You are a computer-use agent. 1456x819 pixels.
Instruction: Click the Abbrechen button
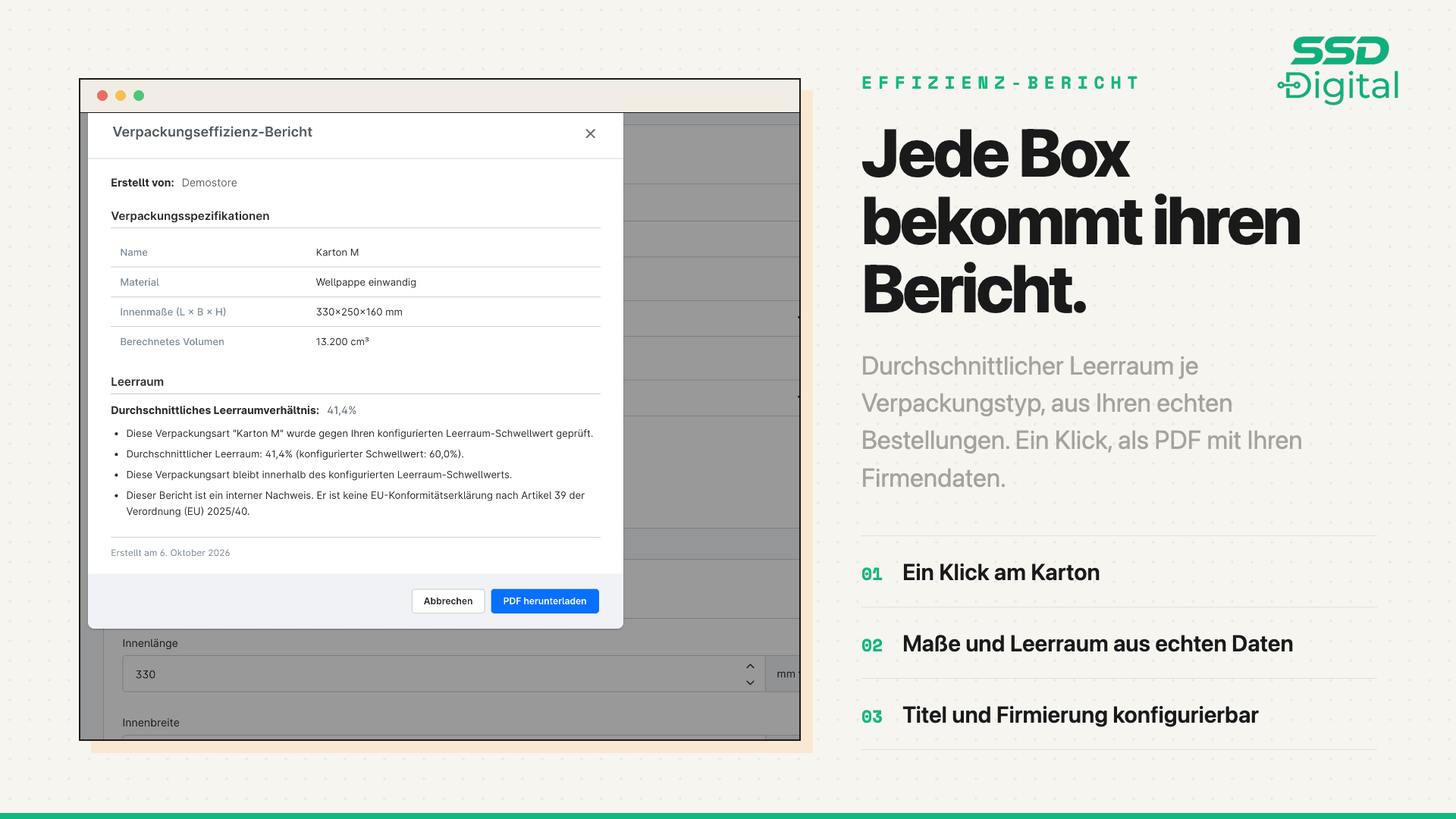point(448,601)
